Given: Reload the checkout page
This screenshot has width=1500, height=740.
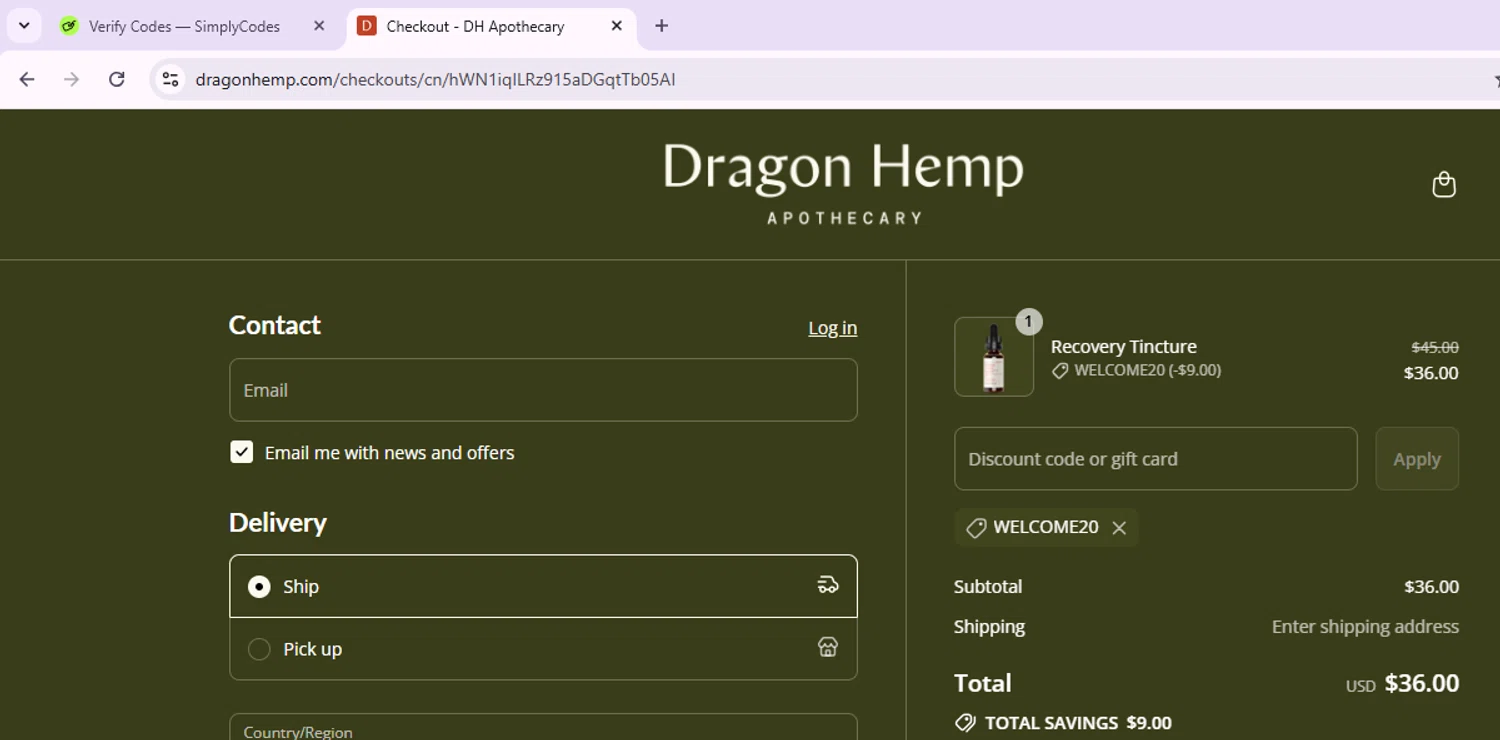Looking at the screenshot, I should tap(116, 79).
